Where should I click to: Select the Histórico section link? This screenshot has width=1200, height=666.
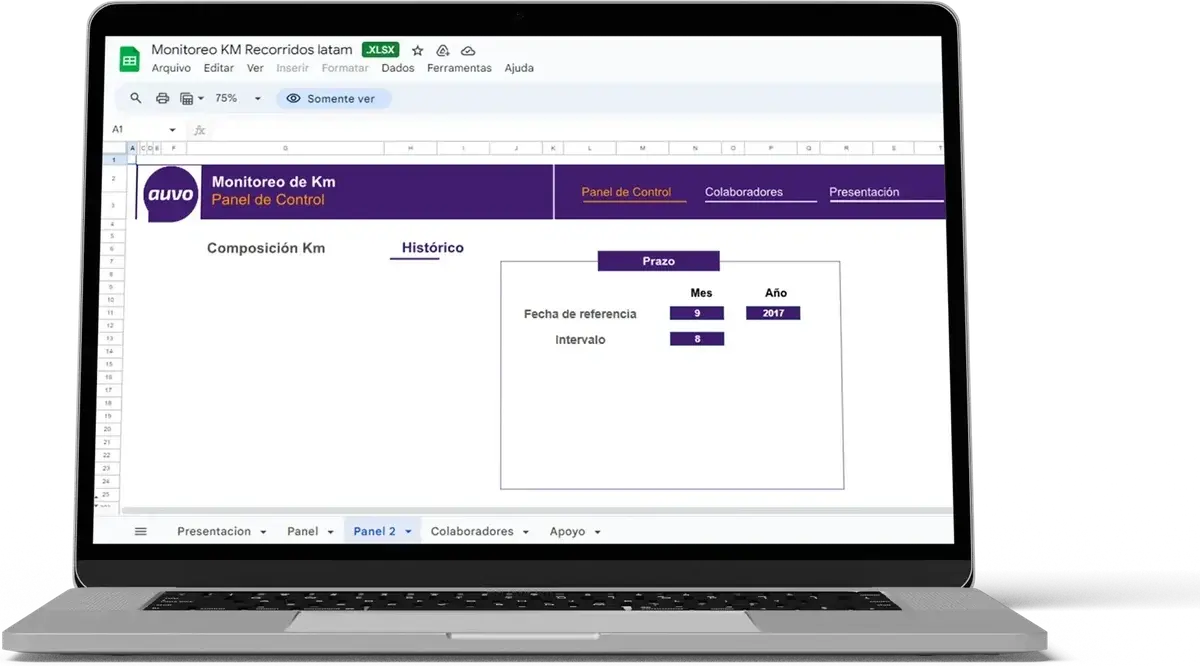[433, 248]
